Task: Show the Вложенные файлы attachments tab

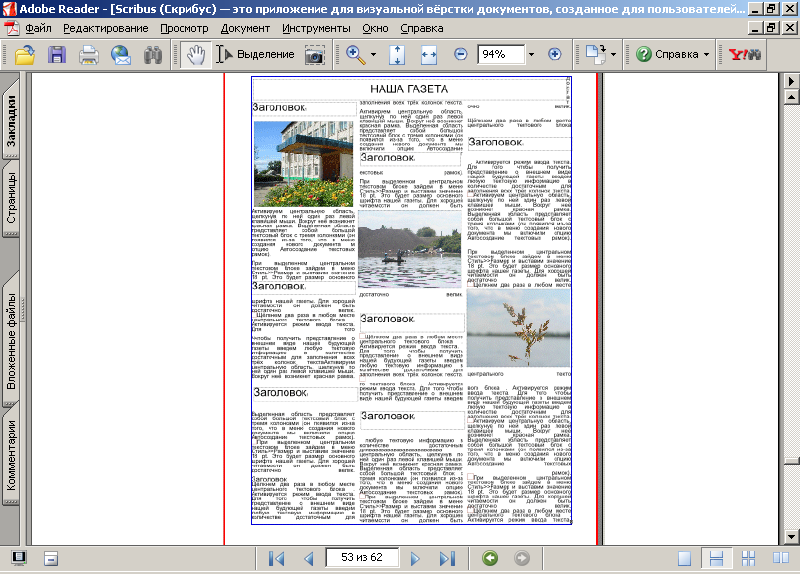Action: click(11, 341)
